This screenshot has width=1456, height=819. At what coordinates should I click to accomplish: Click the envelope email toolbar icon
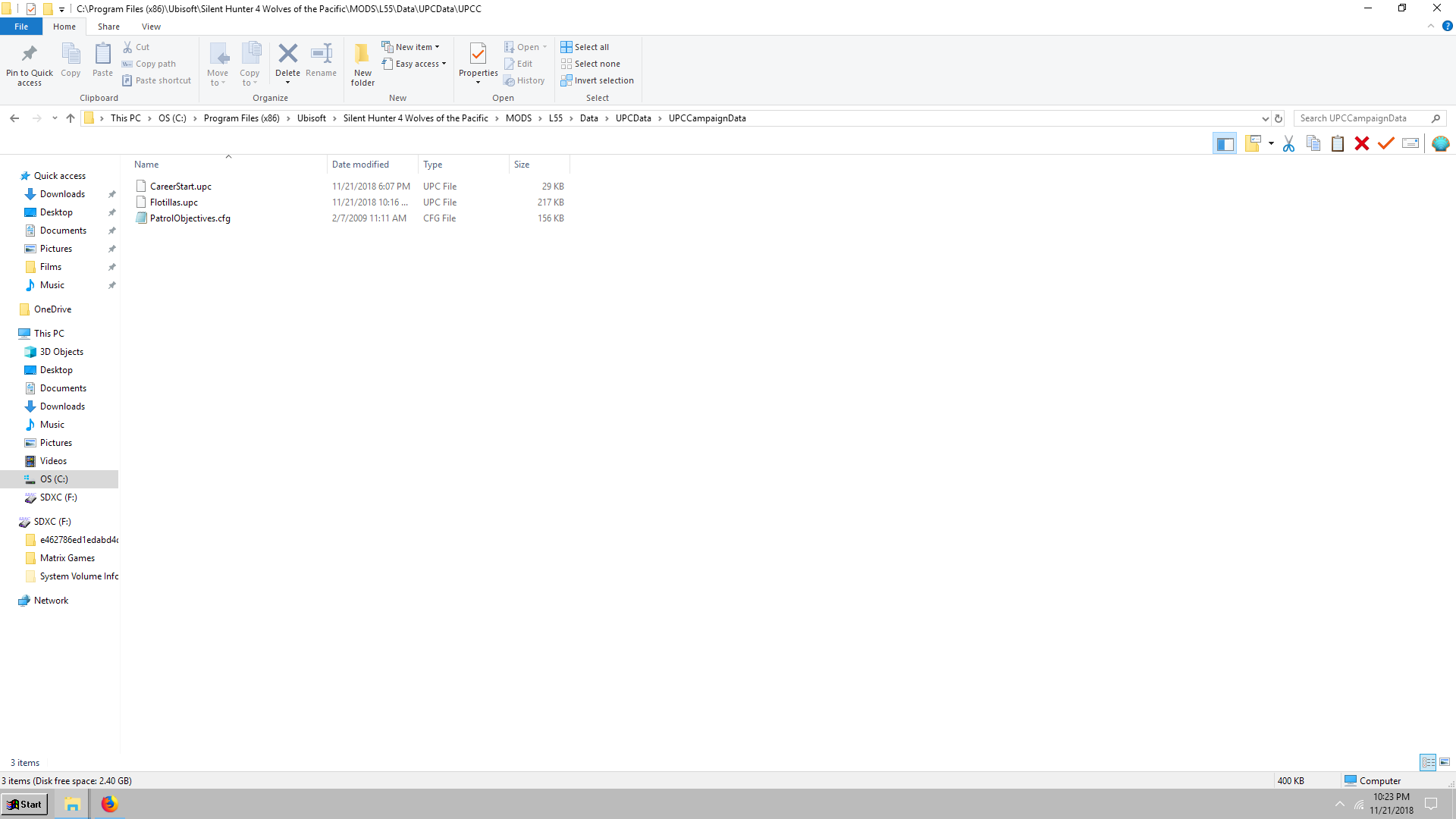click(1410, 143)
